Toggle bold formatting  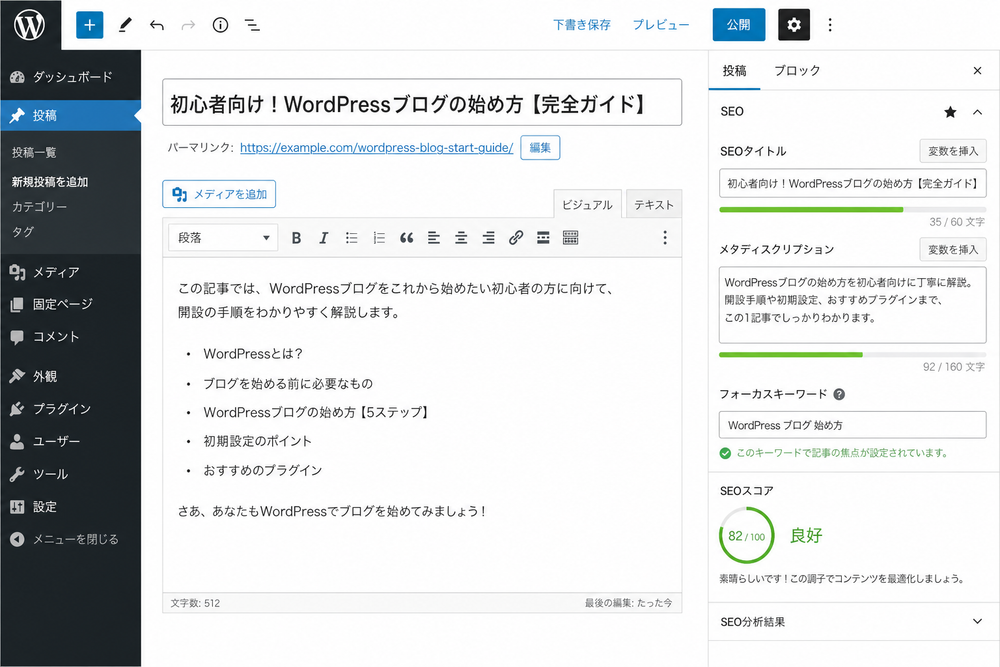pos(296,238)
